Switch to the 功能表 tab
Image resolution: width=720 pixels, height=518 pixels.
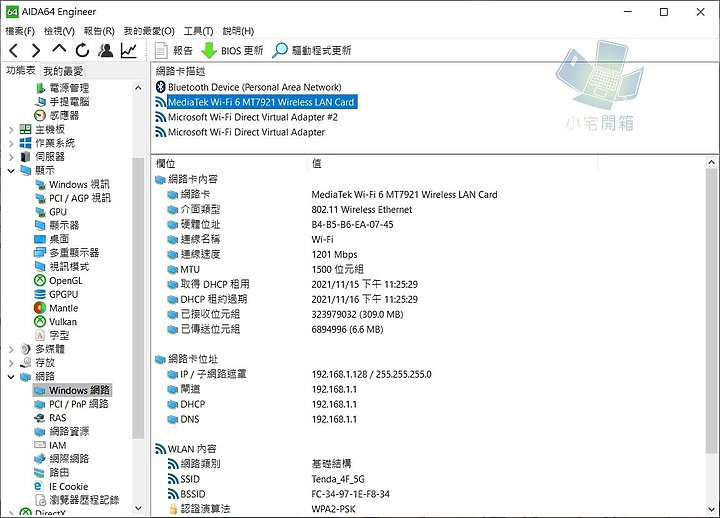[x=21, y=70]
